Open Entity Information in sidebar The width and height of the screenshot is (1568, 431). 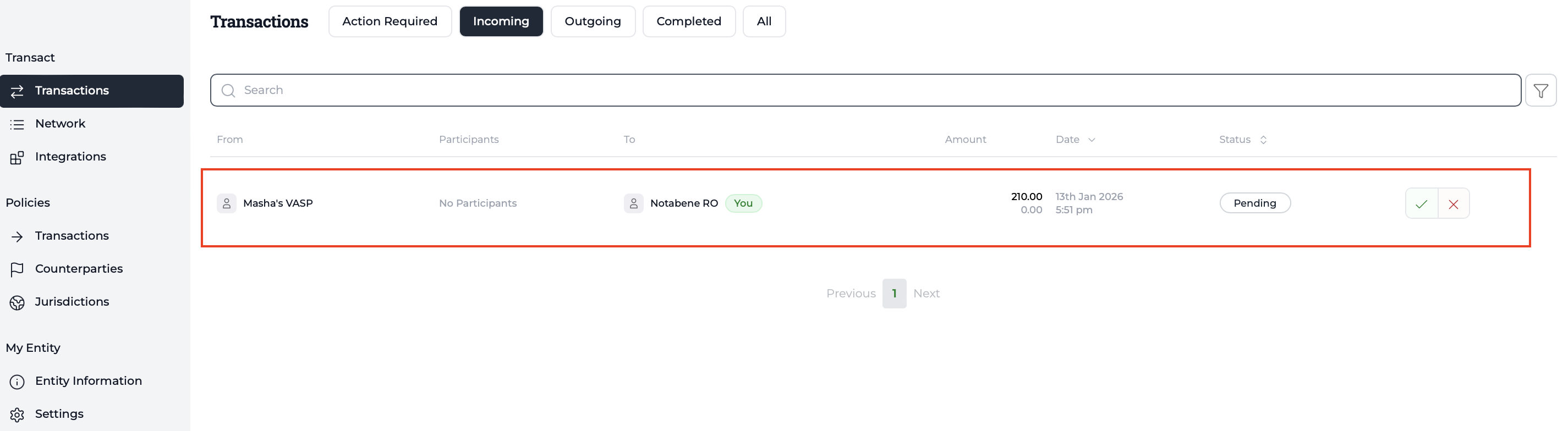(x=92, y=381)
